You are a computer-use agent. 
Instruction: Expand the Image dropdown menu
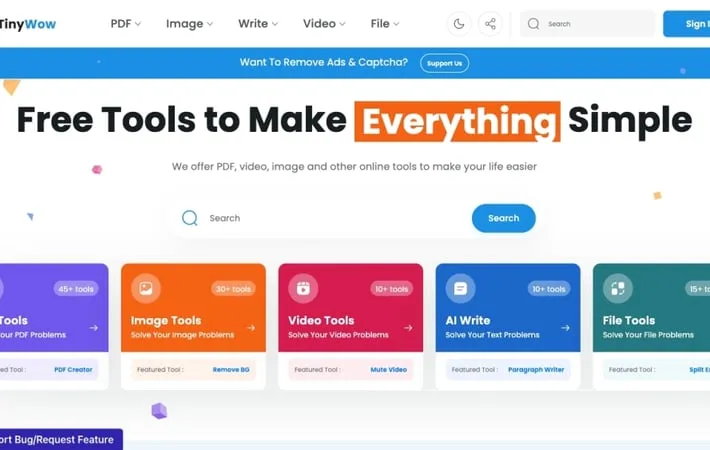pos(189,23)
